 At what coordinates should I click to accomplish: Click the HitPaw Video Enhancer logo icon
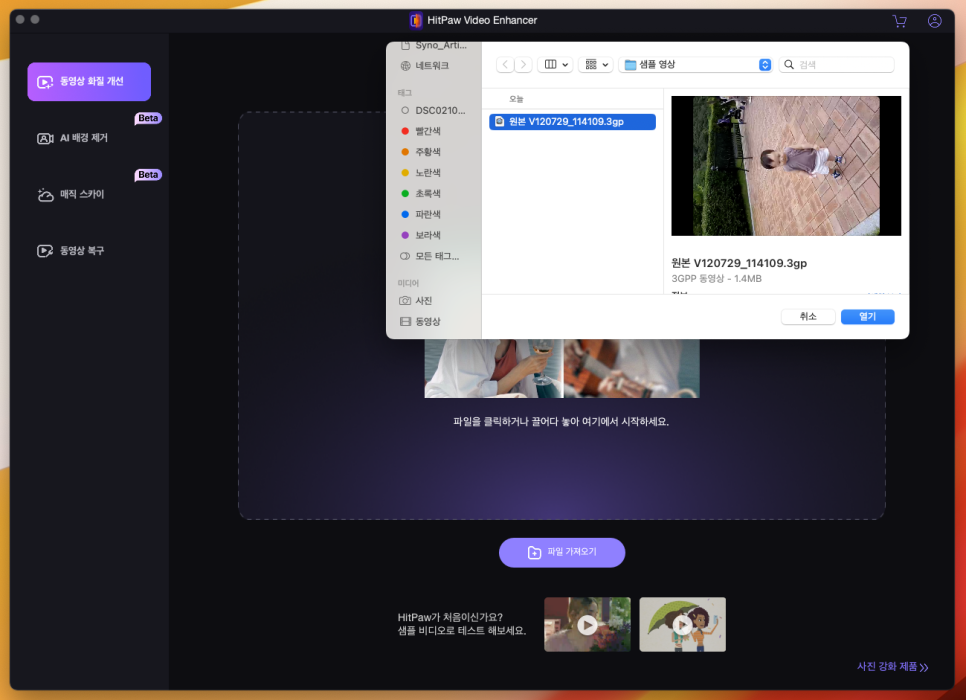click(416, 20)
